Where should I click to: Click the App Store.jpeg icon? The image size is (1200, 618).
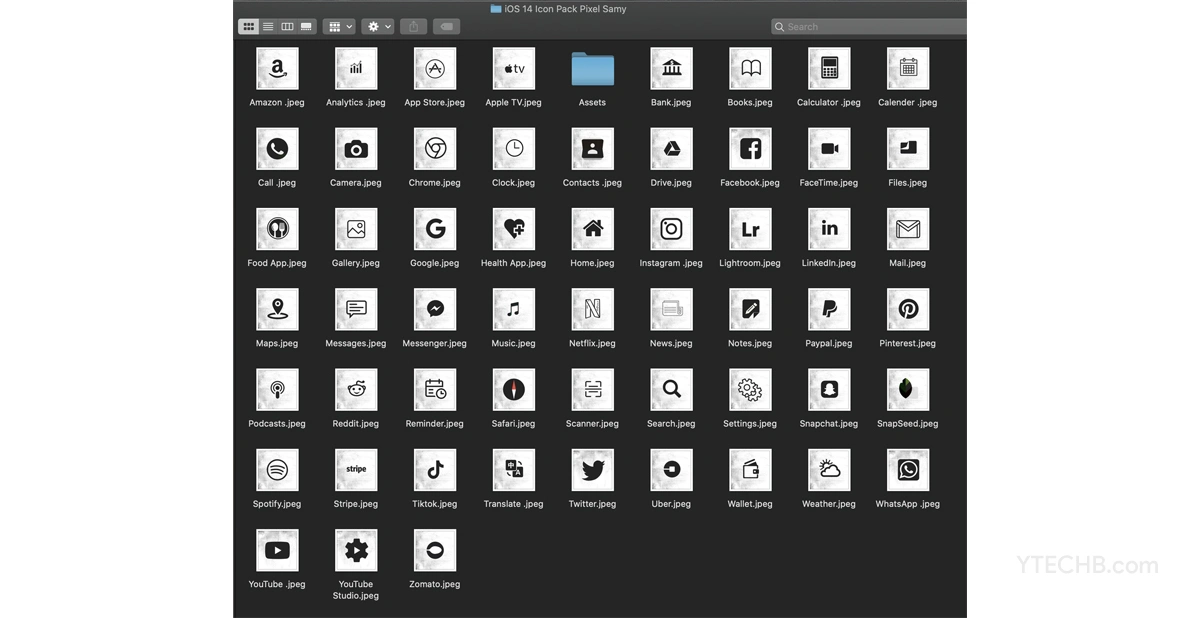435,68
